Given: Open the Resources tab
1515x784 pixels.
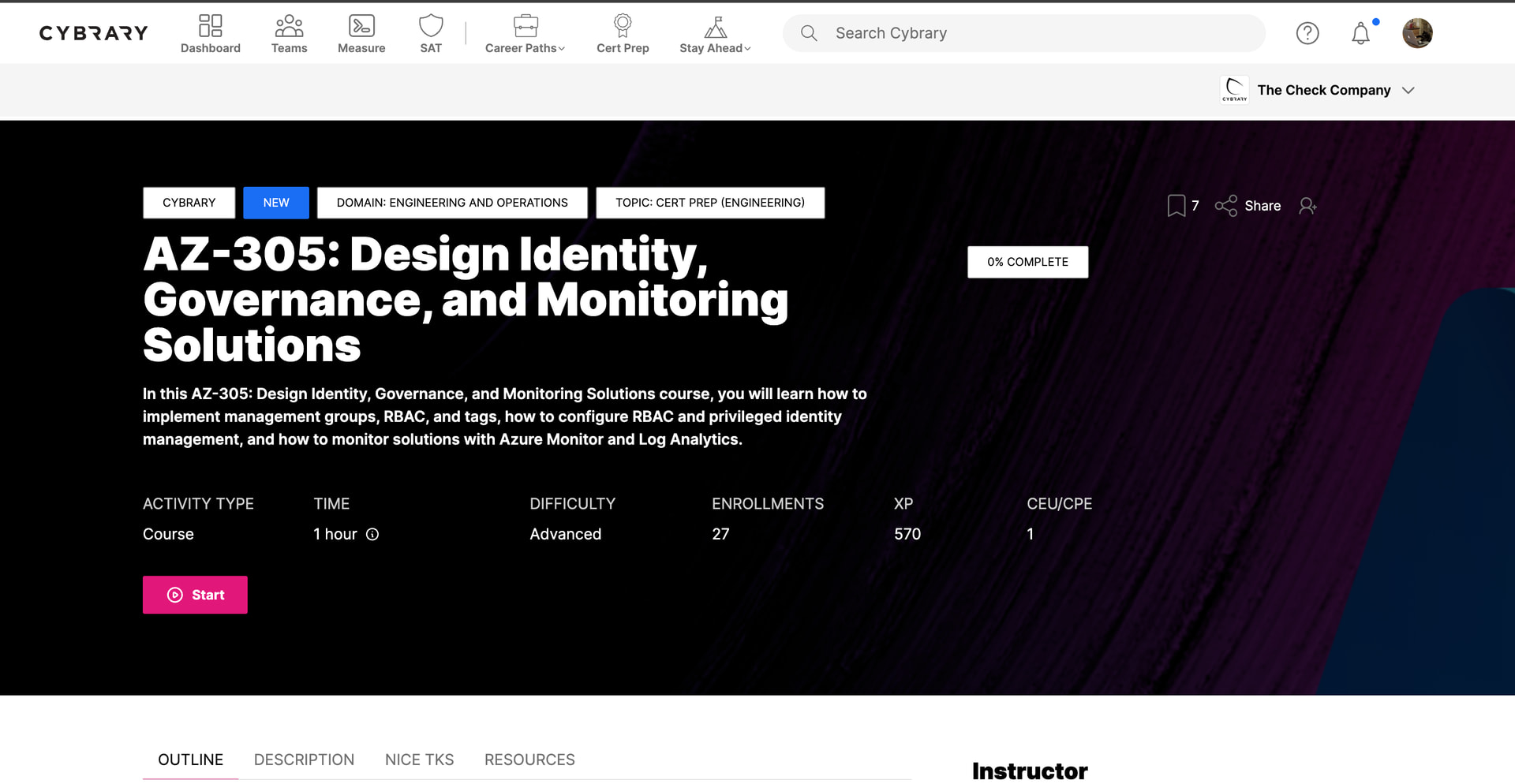Looking at the screenshot, I should pos(529,760).
